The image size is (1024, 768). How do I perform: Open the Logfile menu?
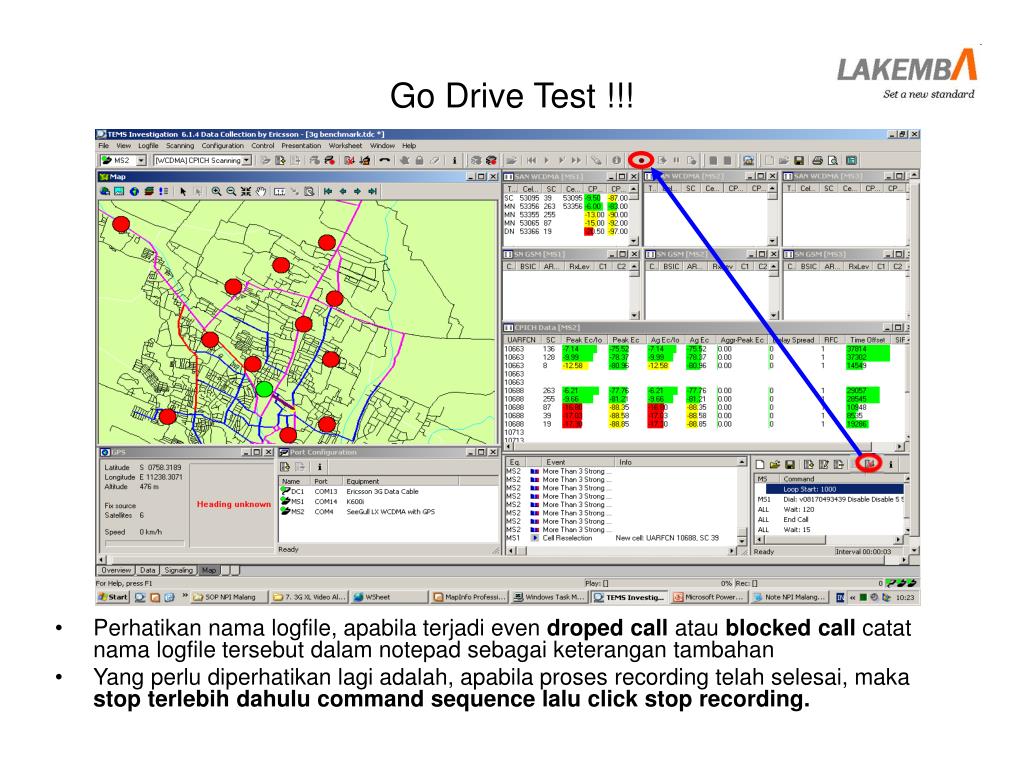(148, 146)
